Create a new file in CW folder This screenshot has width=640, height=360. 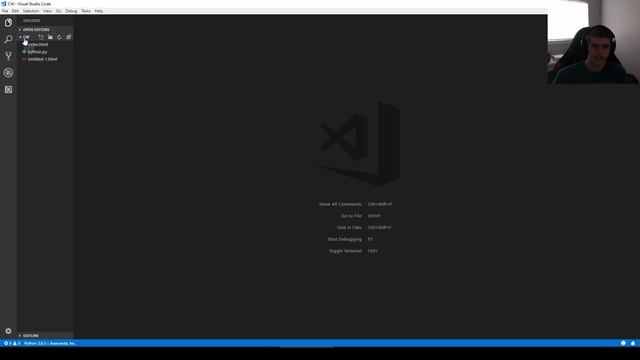click(x=41, y=37)
